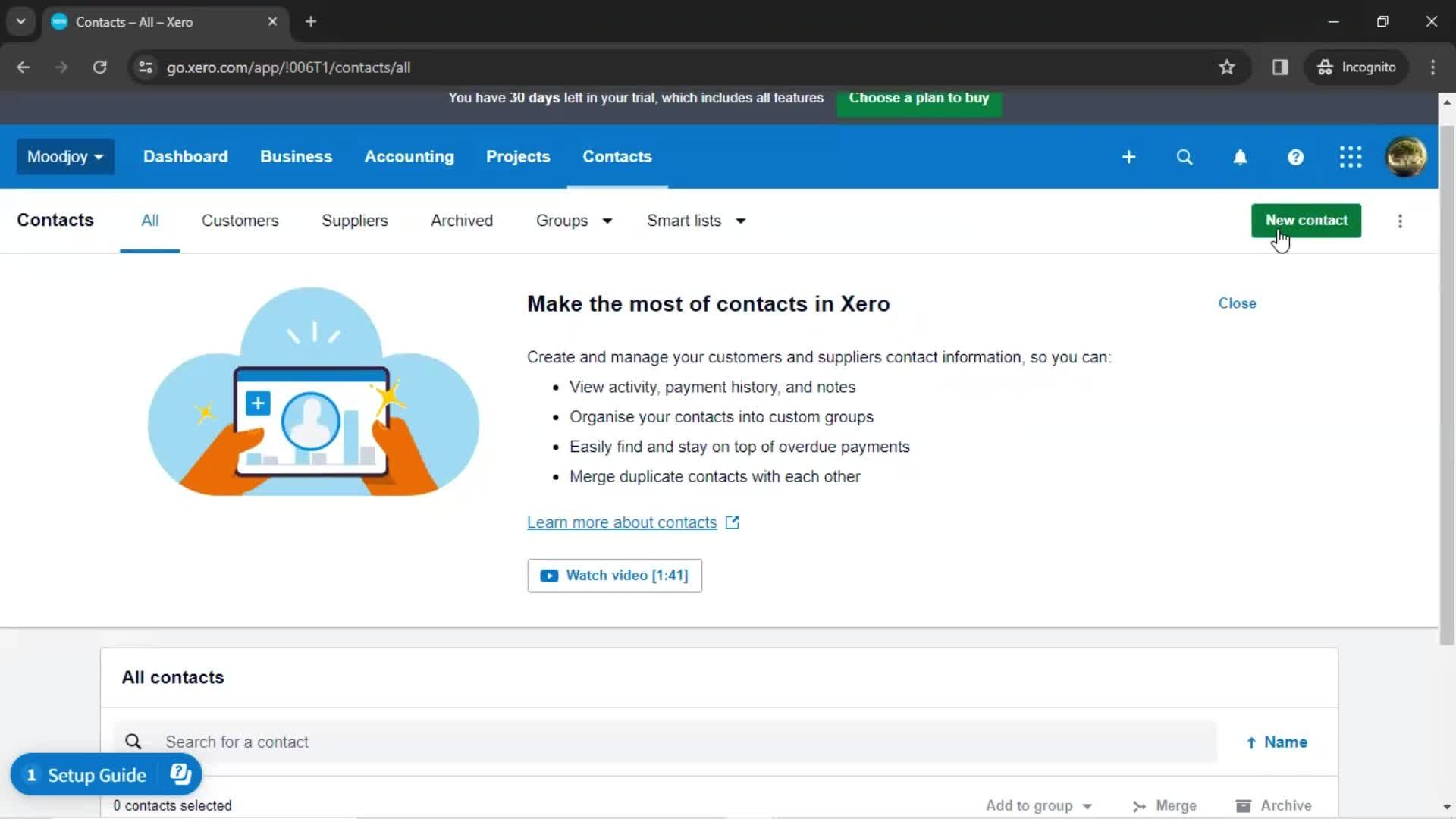Click the Archive box icon
Screen dimensions: 1456x819
coord(1243,805)
